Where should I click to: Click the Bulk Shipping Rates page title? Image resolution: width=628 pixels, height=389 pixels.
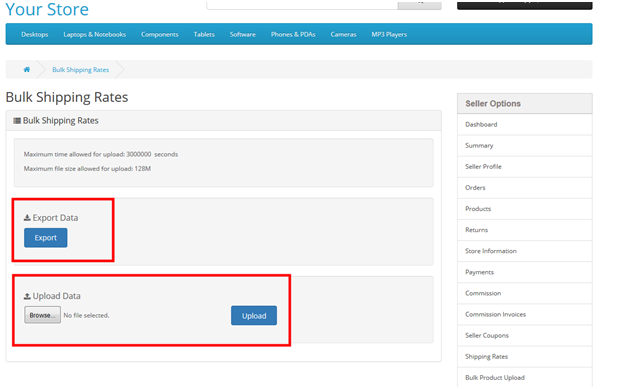click(x=67, y=97)
